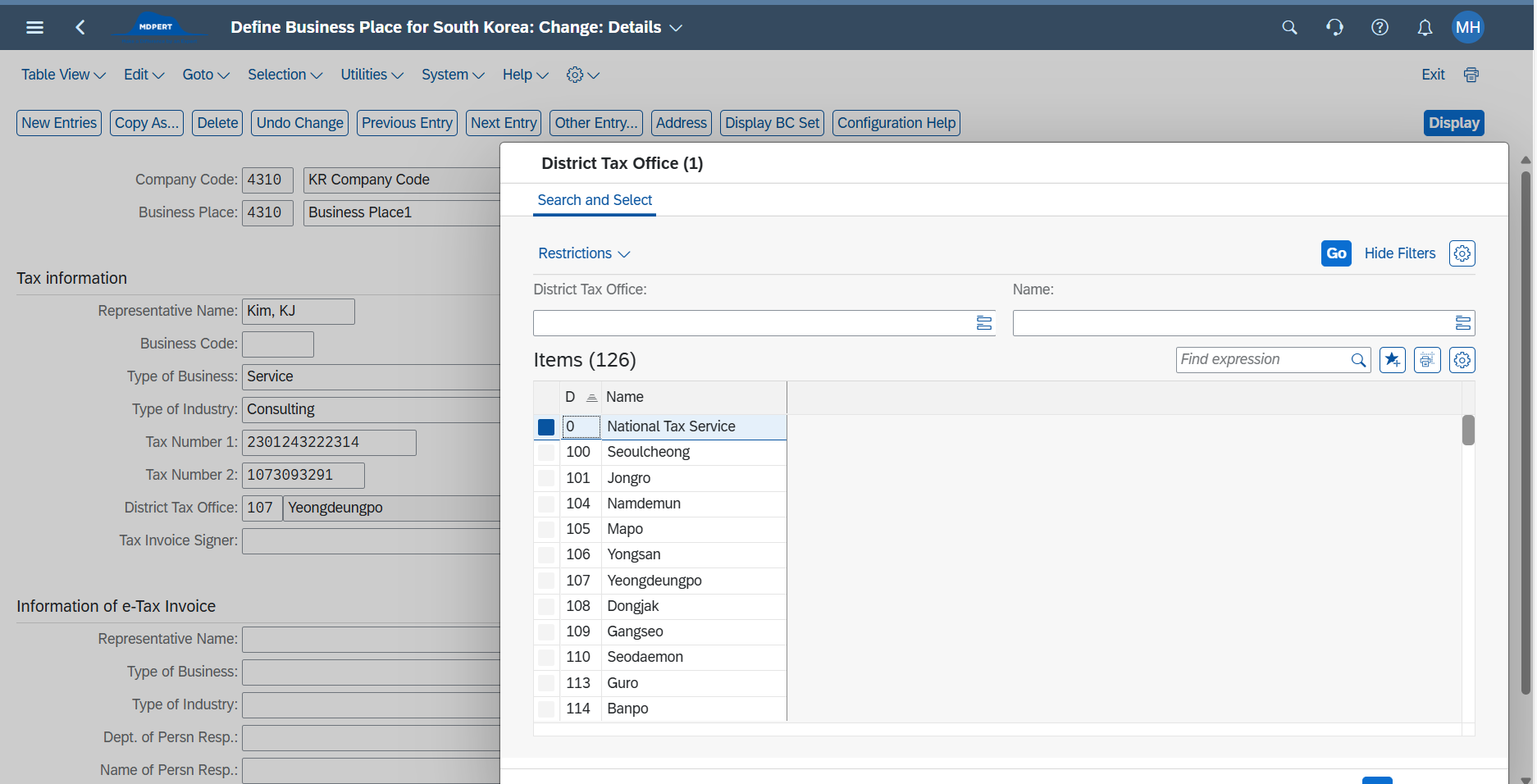Select the row checkbox for Gangseo
Screen dimensions: 1537x784
[546, 631]
